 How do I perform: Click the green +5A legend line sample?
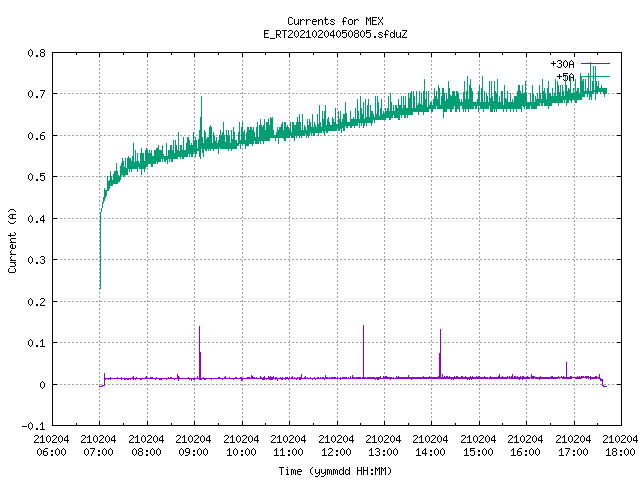(595, 76)
